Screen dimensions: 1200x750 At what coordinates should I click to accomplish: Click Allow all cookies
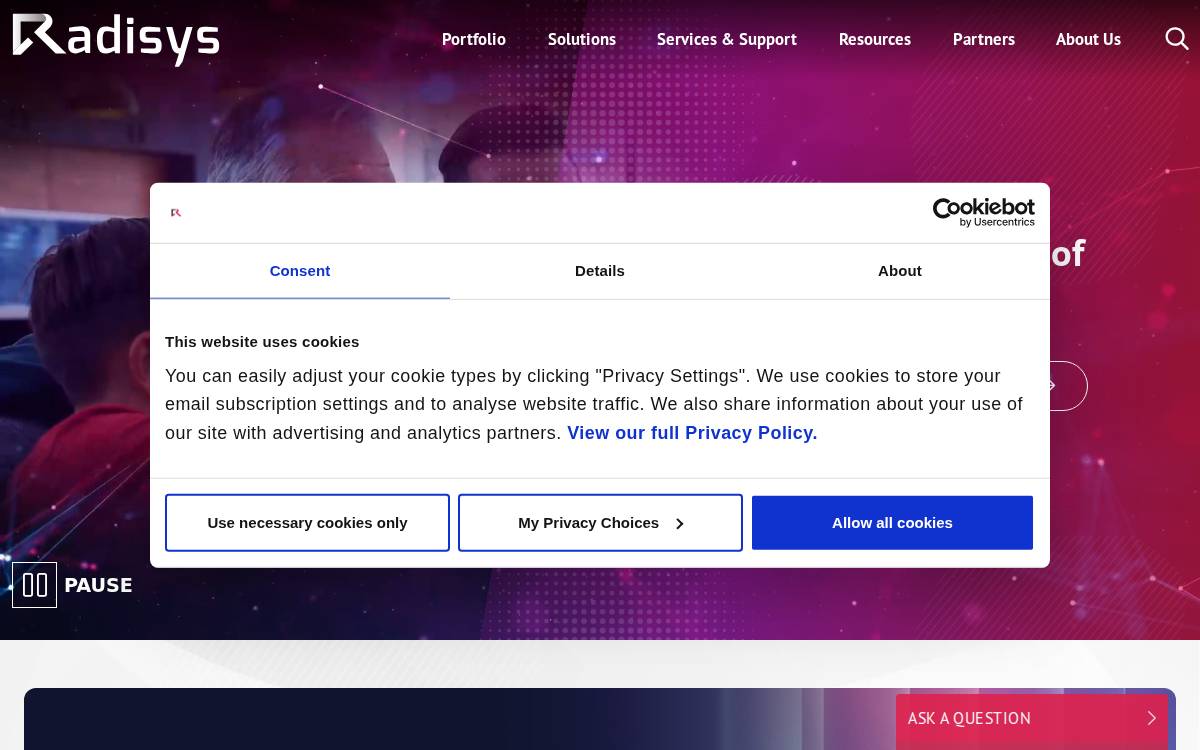892,523
